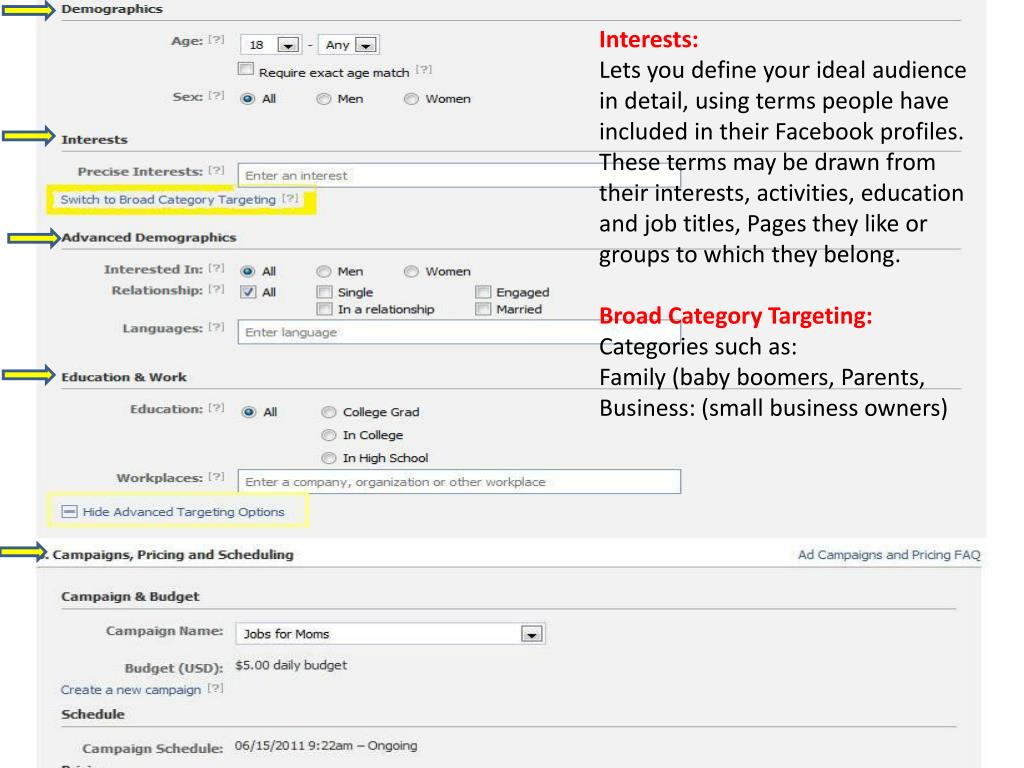Click the Create a new campaign link
1024x768 pixels.
click(x=131, y=690)
